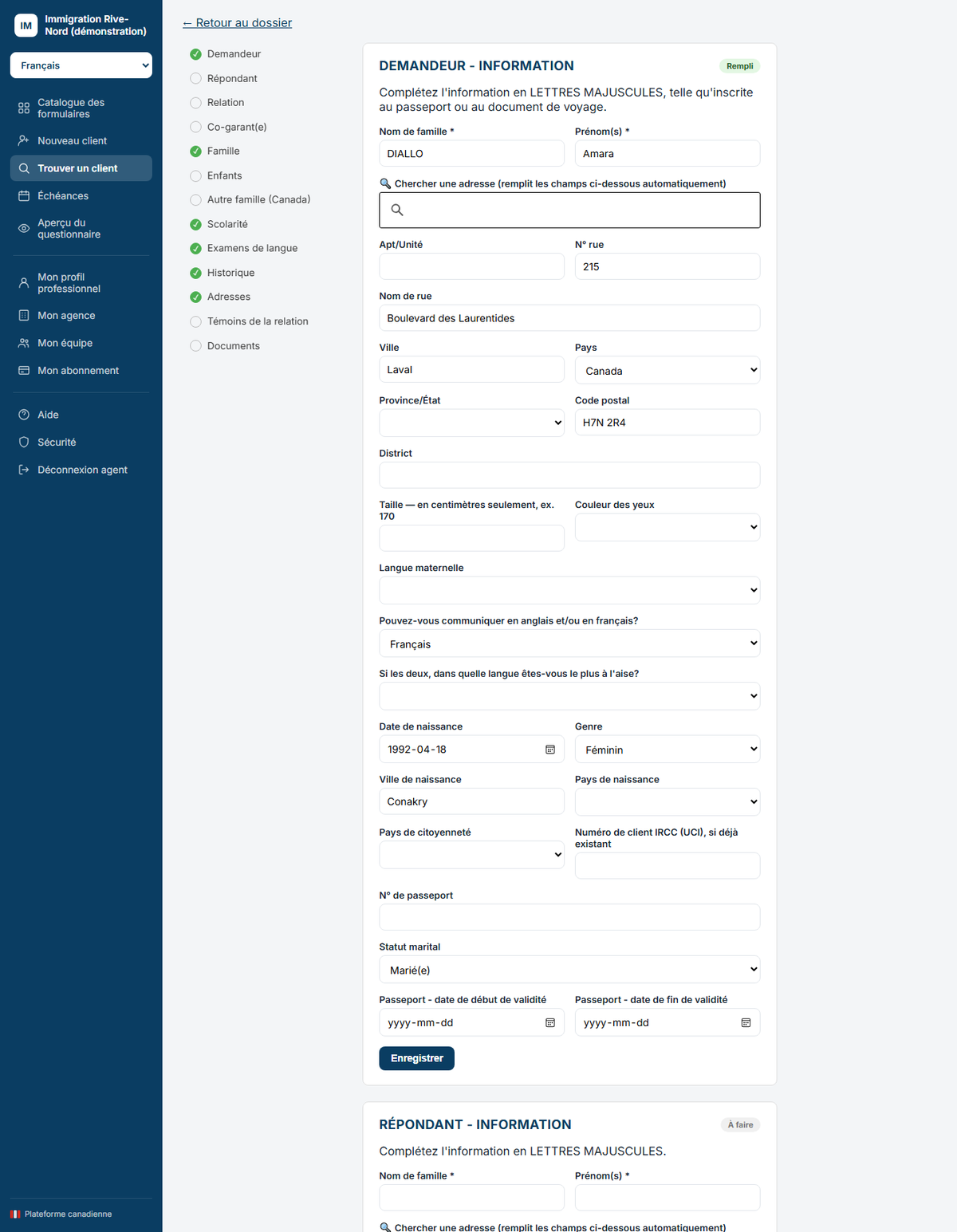This screenshot has width=957, height=1232.
Task: Click the Trouver un client magnifier icon
Action: (24, 168)
